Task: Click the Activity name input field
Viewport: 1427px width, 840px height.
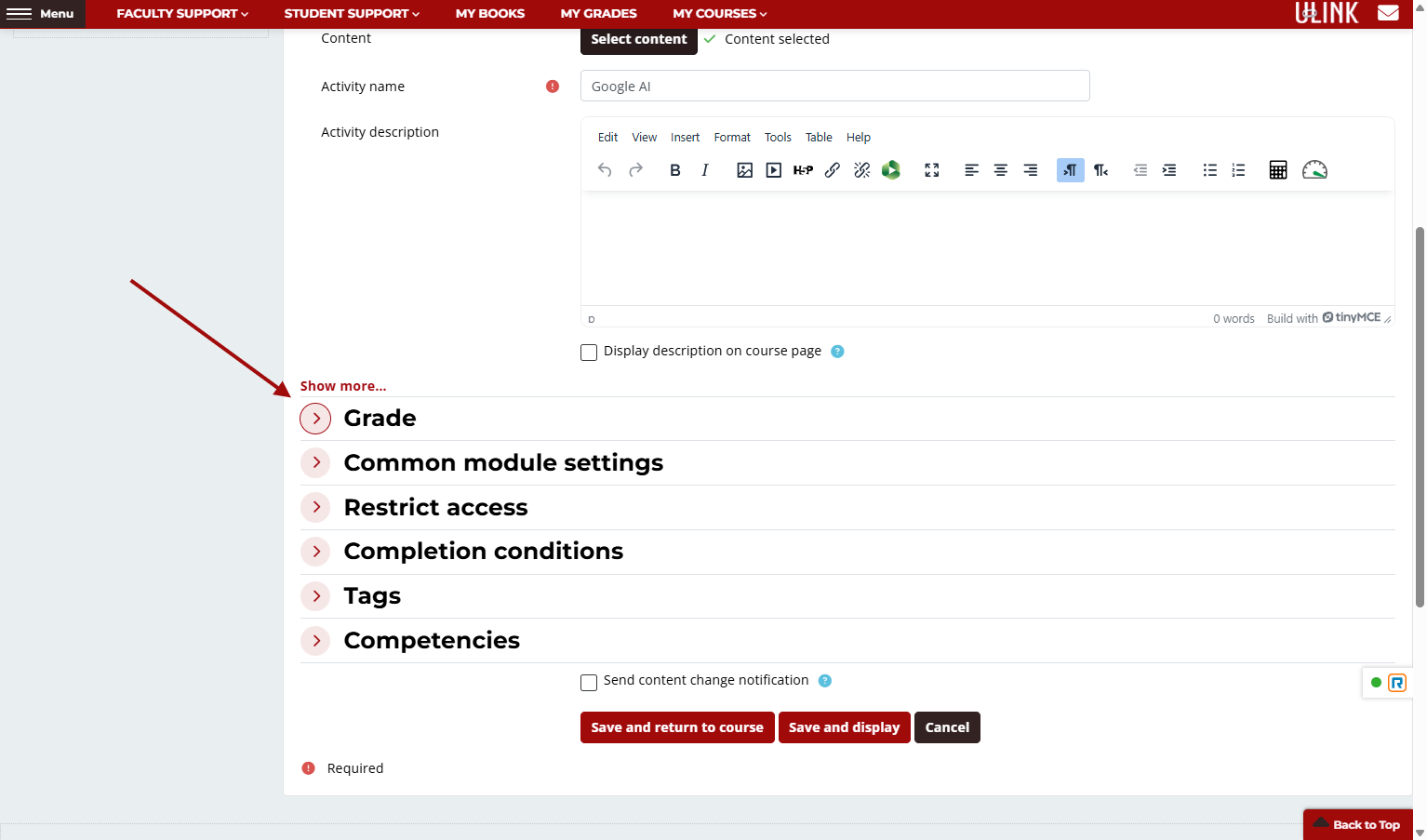Action: pos(835,86)
